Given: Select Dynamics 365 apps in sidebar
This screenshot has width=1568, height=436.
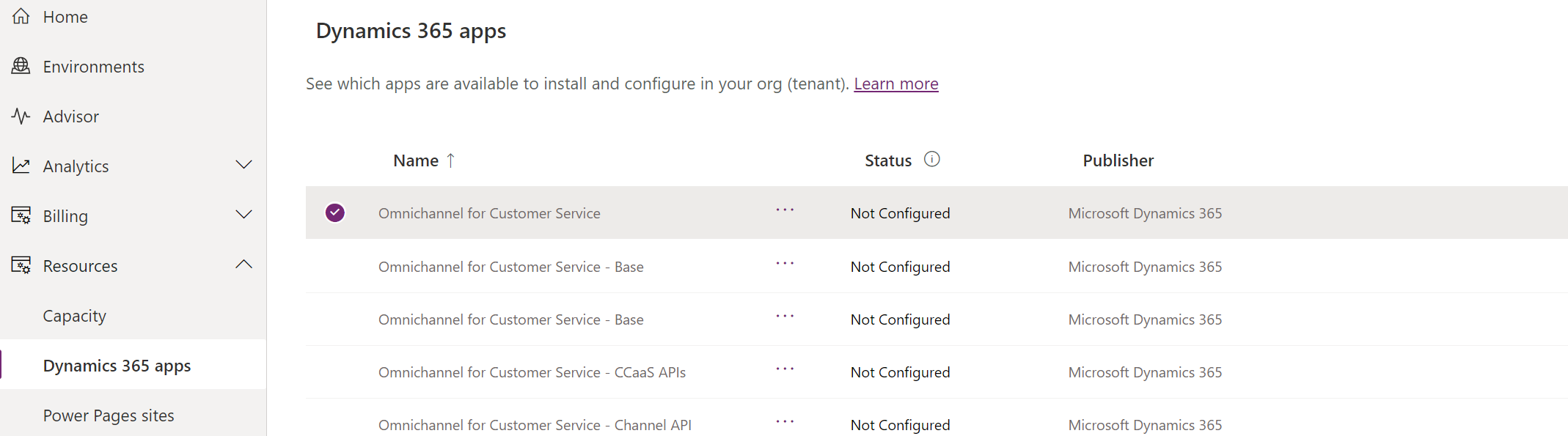Looking at the screenshot, I should click(117, 366).
